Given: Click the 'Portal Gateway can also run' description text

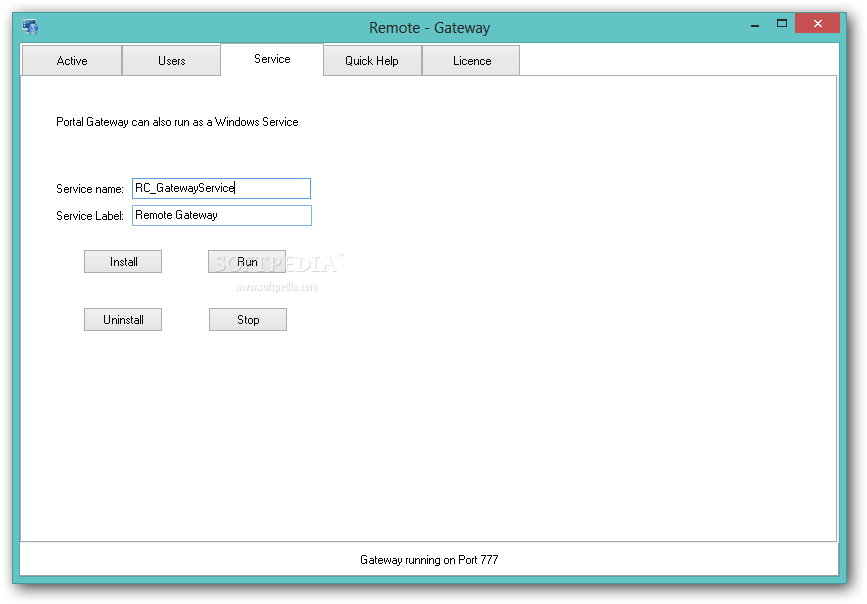Looking at the screenshot, I should point(177,122).
